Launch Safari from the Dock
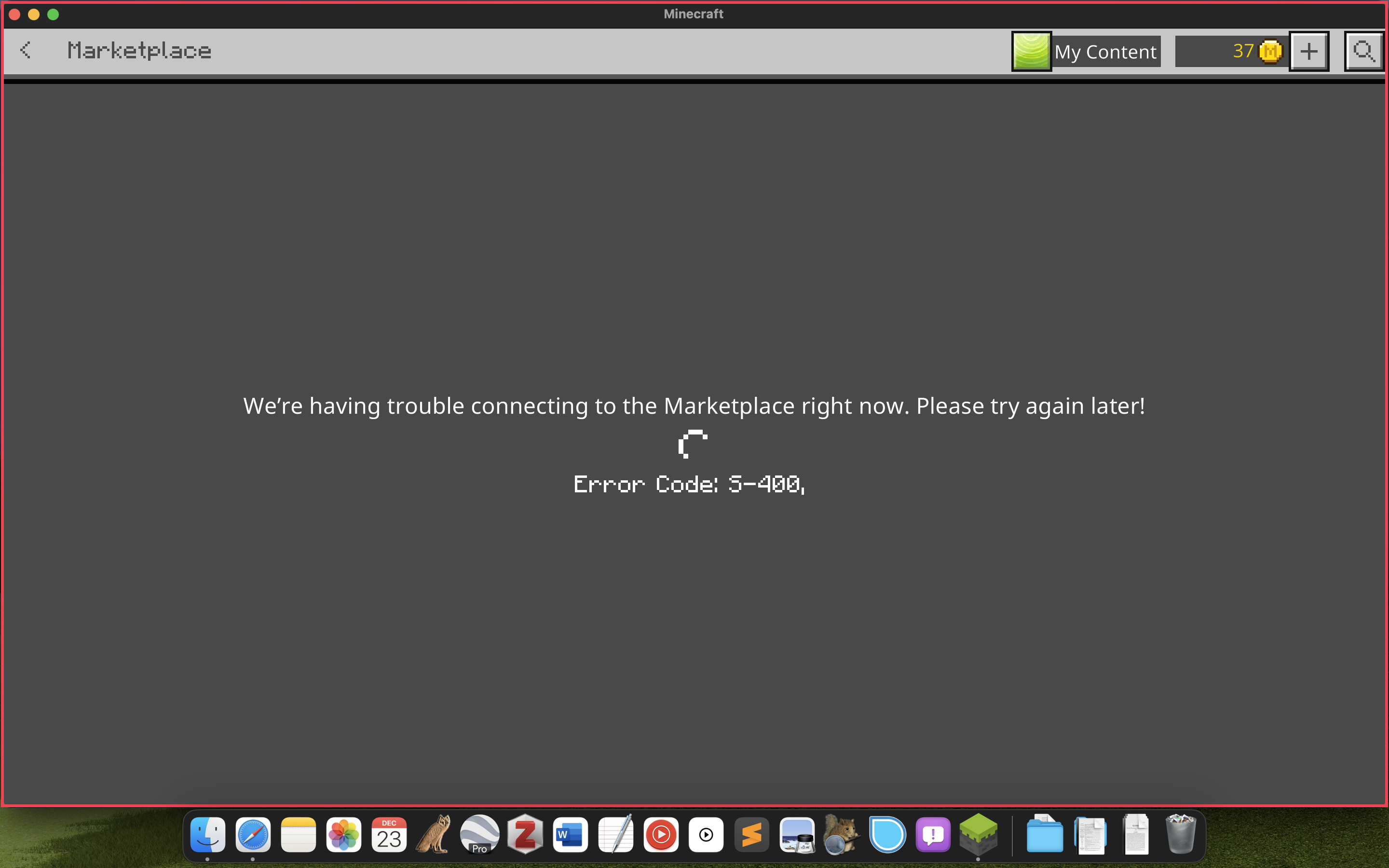This screenshot has width=1389, height=868. click(254, 834)
